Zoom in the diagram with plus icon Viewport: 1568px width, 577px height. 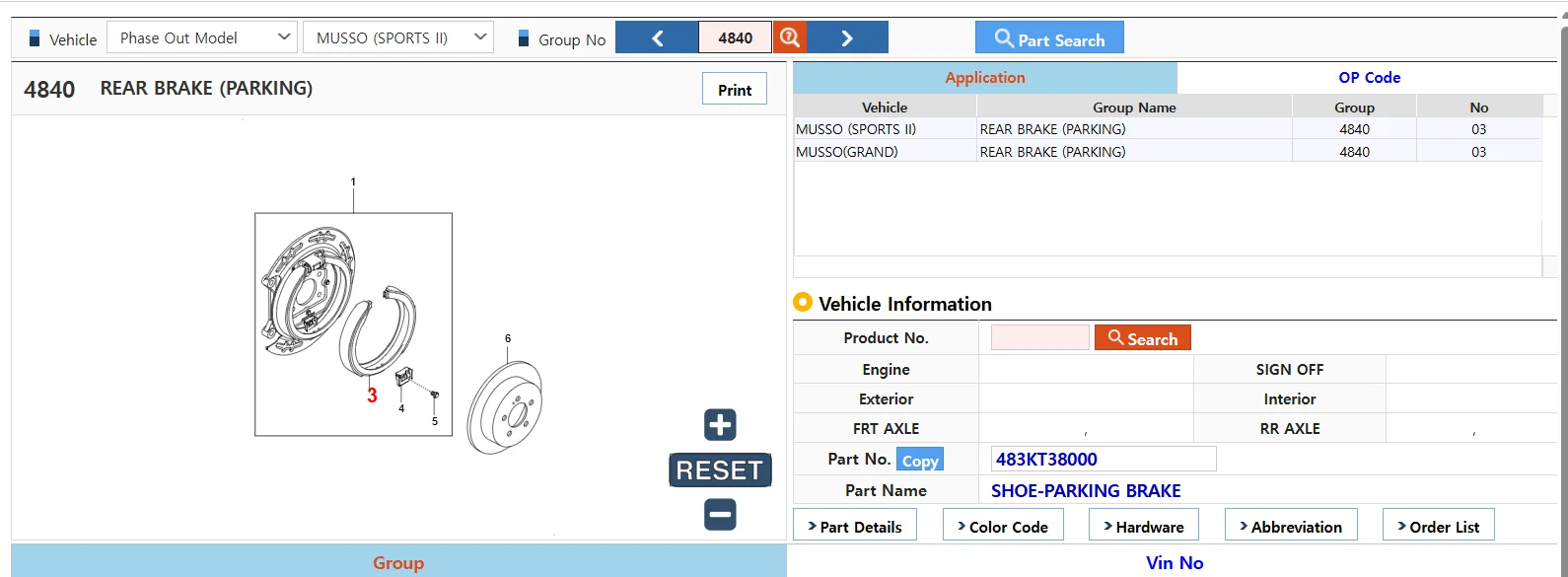(720, 425)
